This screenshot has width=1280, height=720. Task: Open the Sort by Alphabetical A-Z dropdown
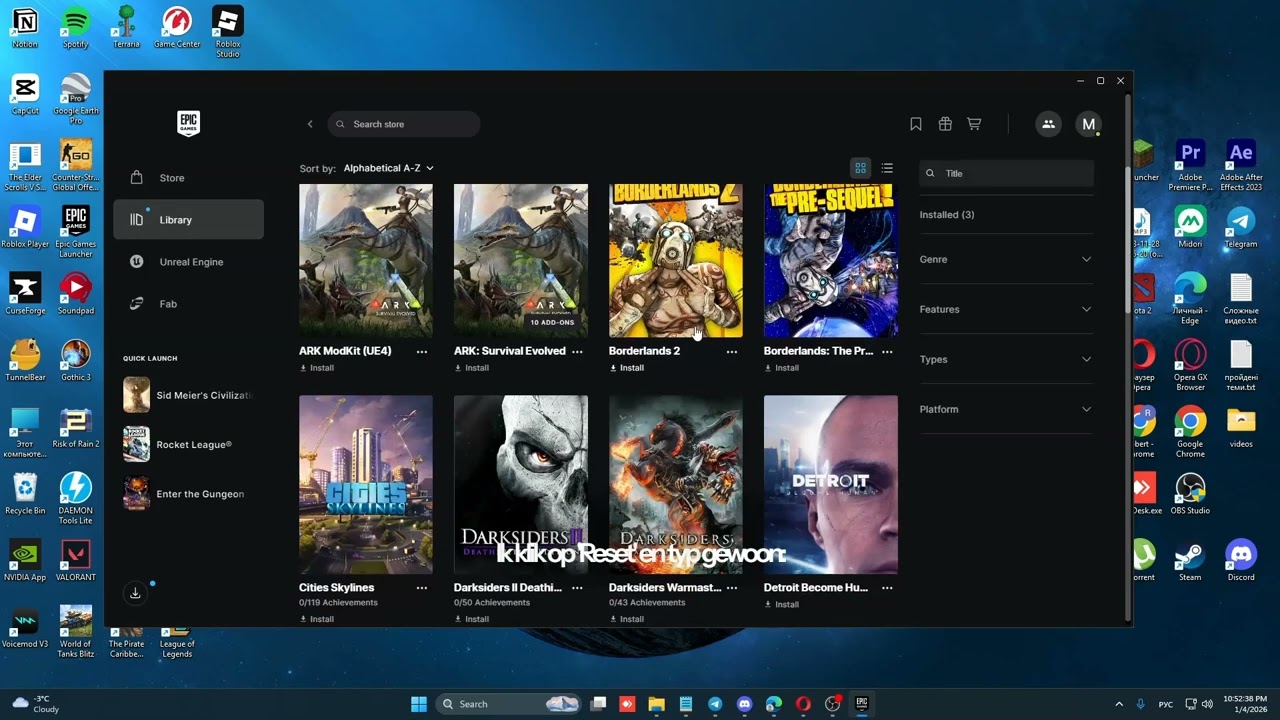(388, 168)
